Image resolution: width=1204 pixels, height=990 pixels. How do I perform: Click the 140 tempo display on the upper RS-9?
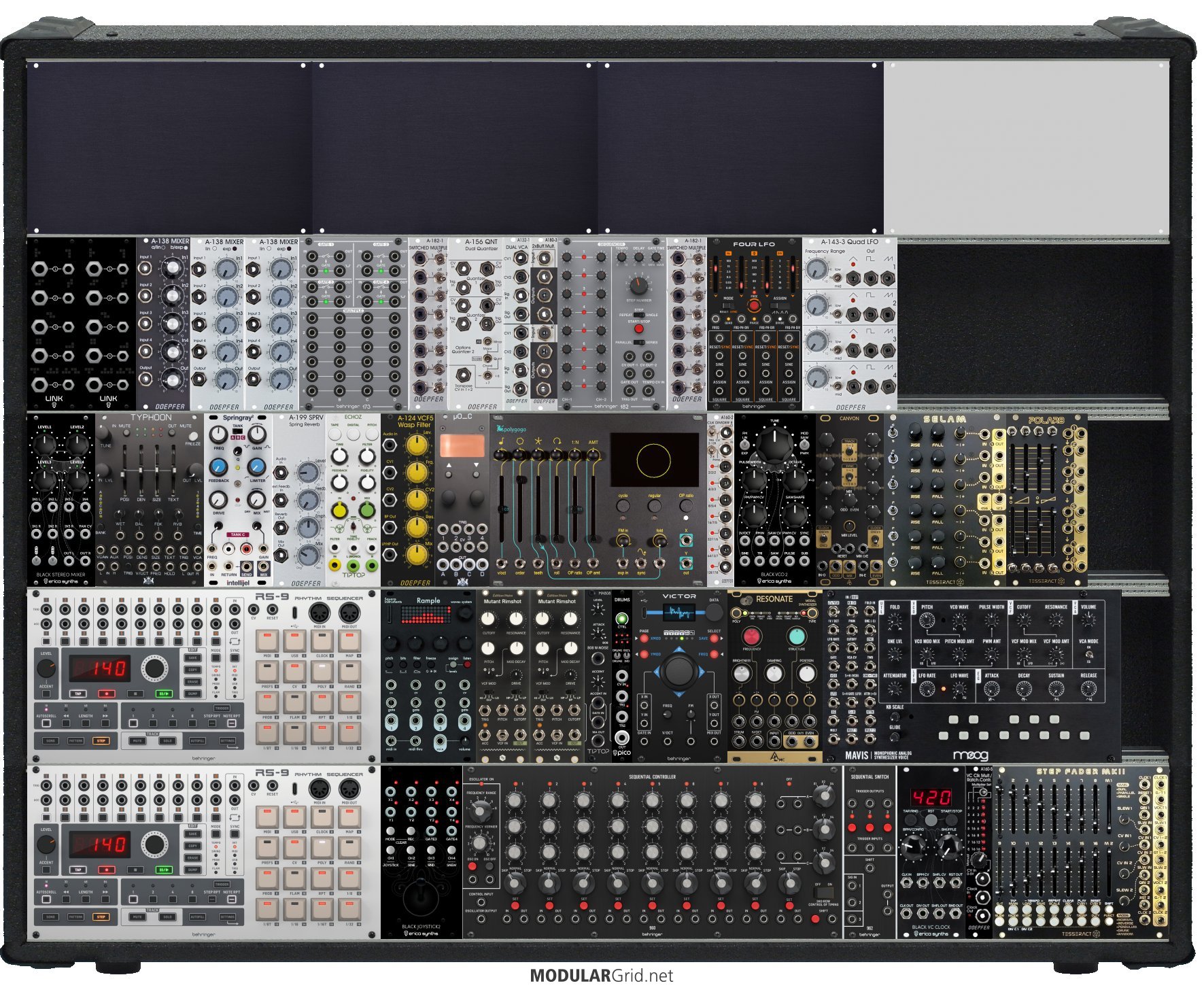coord(99,668)
